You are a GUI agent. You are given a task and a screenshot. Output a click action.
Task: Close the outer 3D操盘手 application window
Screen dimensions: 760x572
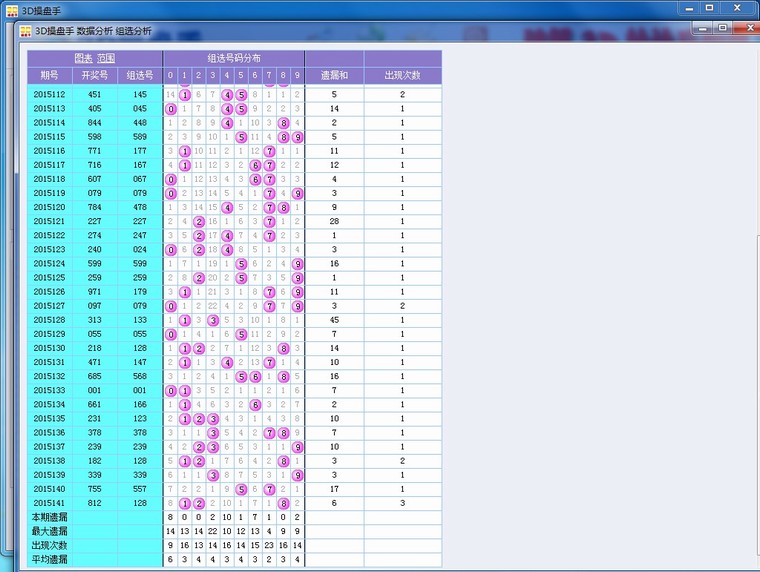739,8
